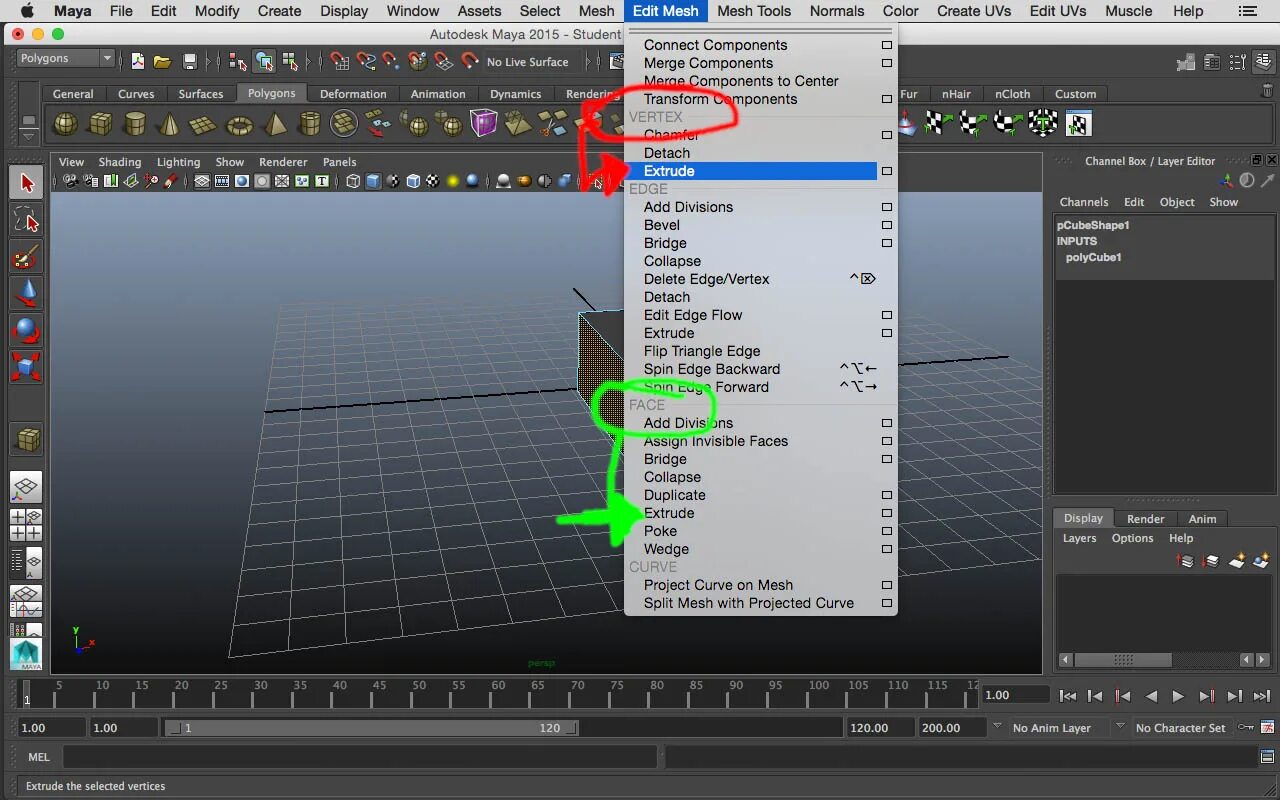
Task: Select the arrow Select tool in toolbox
Action: pyautogui.click(x=27, y=182)
